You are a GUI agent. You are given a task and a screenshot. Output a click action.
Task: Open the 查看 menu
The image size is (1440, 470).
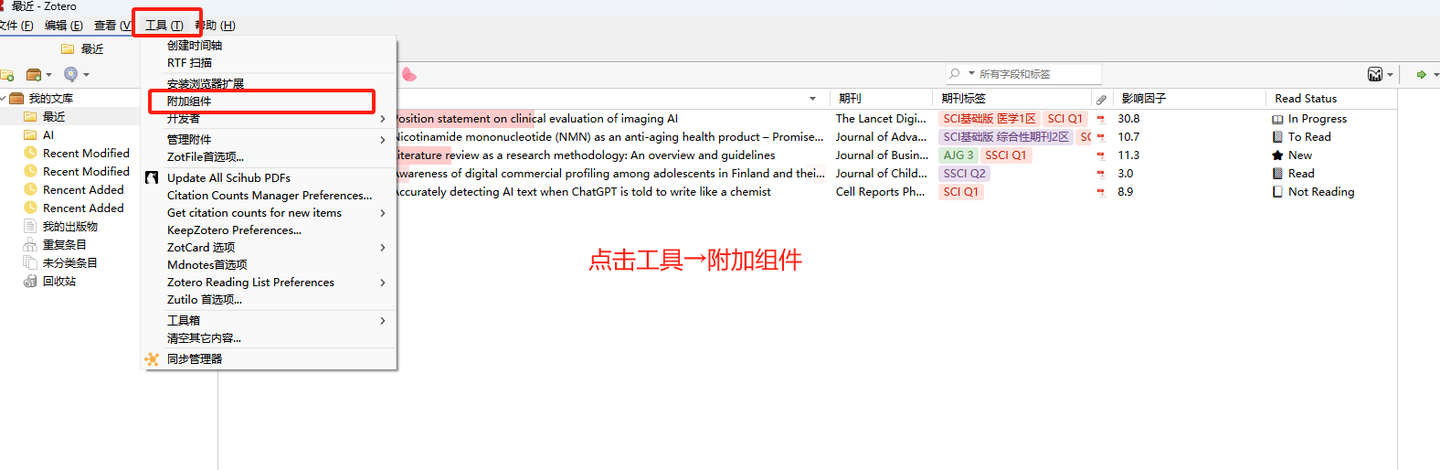113,25
